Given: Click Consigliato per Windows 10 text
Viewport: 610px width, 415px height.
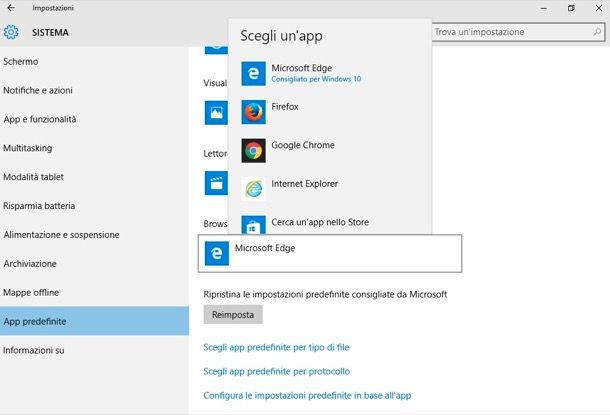Looking at the screenshot, I should (316, 79).
